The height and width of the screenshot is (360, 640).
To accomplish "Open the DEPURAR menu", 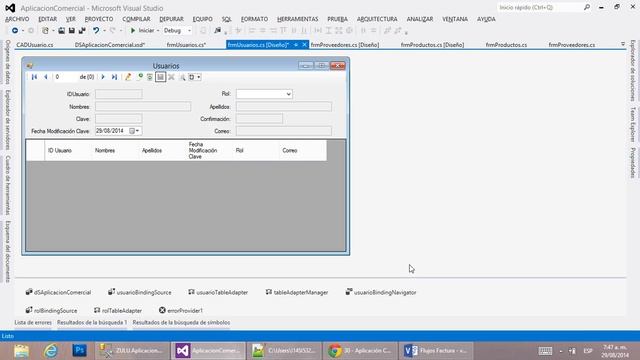I will click(171, 19).
